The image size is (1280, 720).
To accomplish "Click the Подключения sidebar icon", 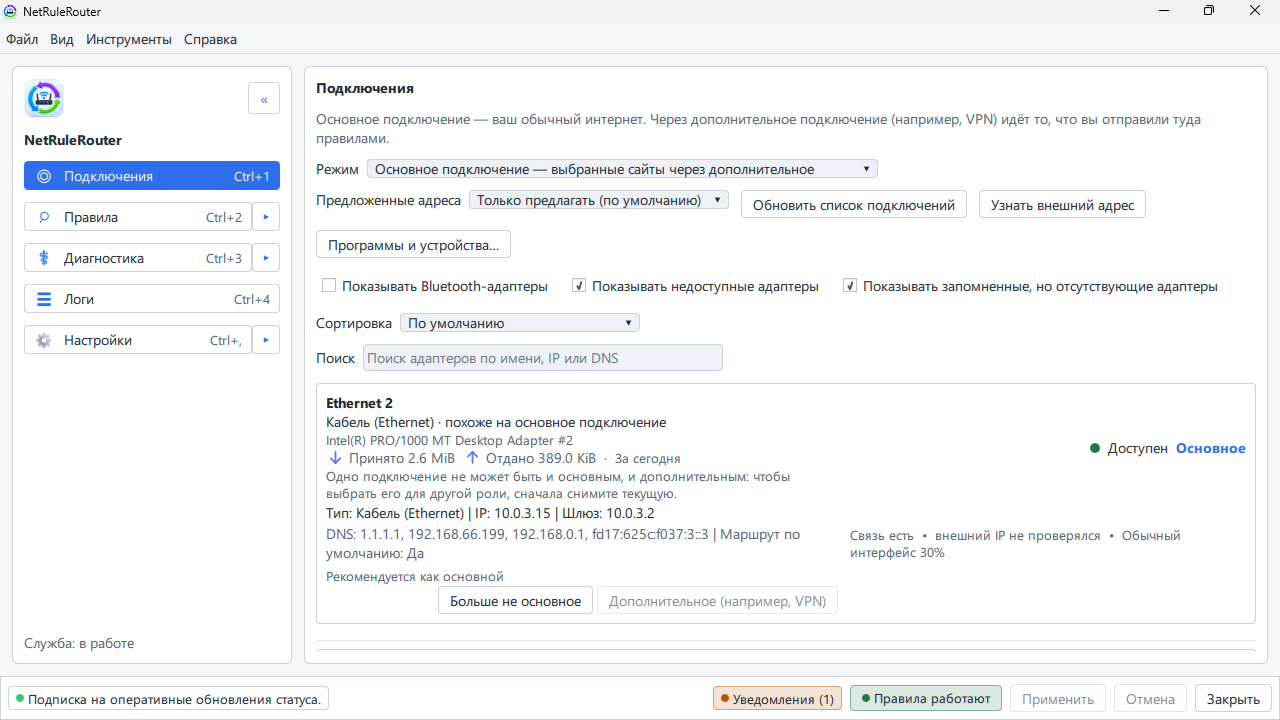I will (x=43, y=176).
